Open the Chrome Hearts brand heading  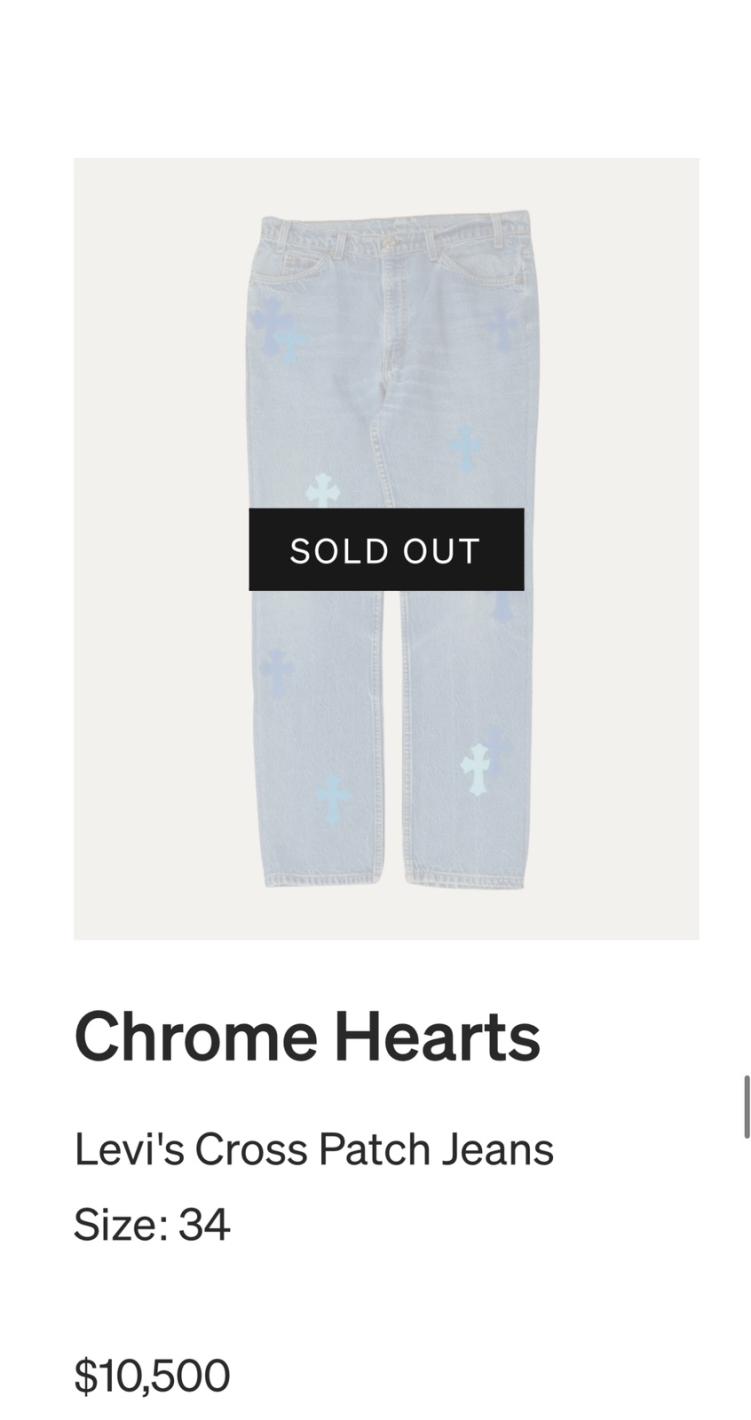[x=307, y=1036]
